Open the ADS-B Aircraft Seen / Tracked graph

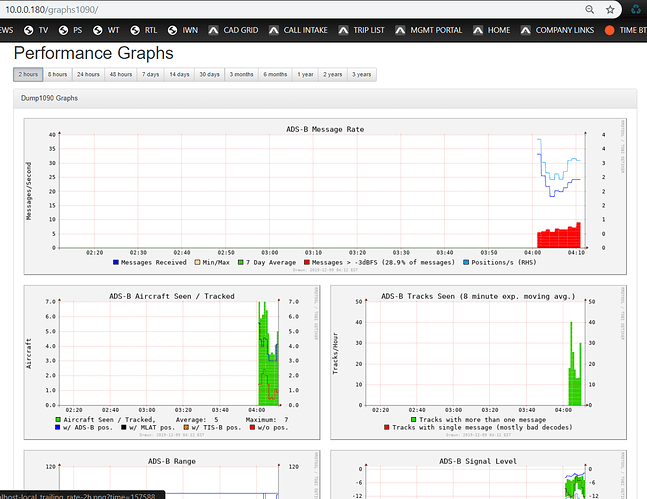pos(172,362)
